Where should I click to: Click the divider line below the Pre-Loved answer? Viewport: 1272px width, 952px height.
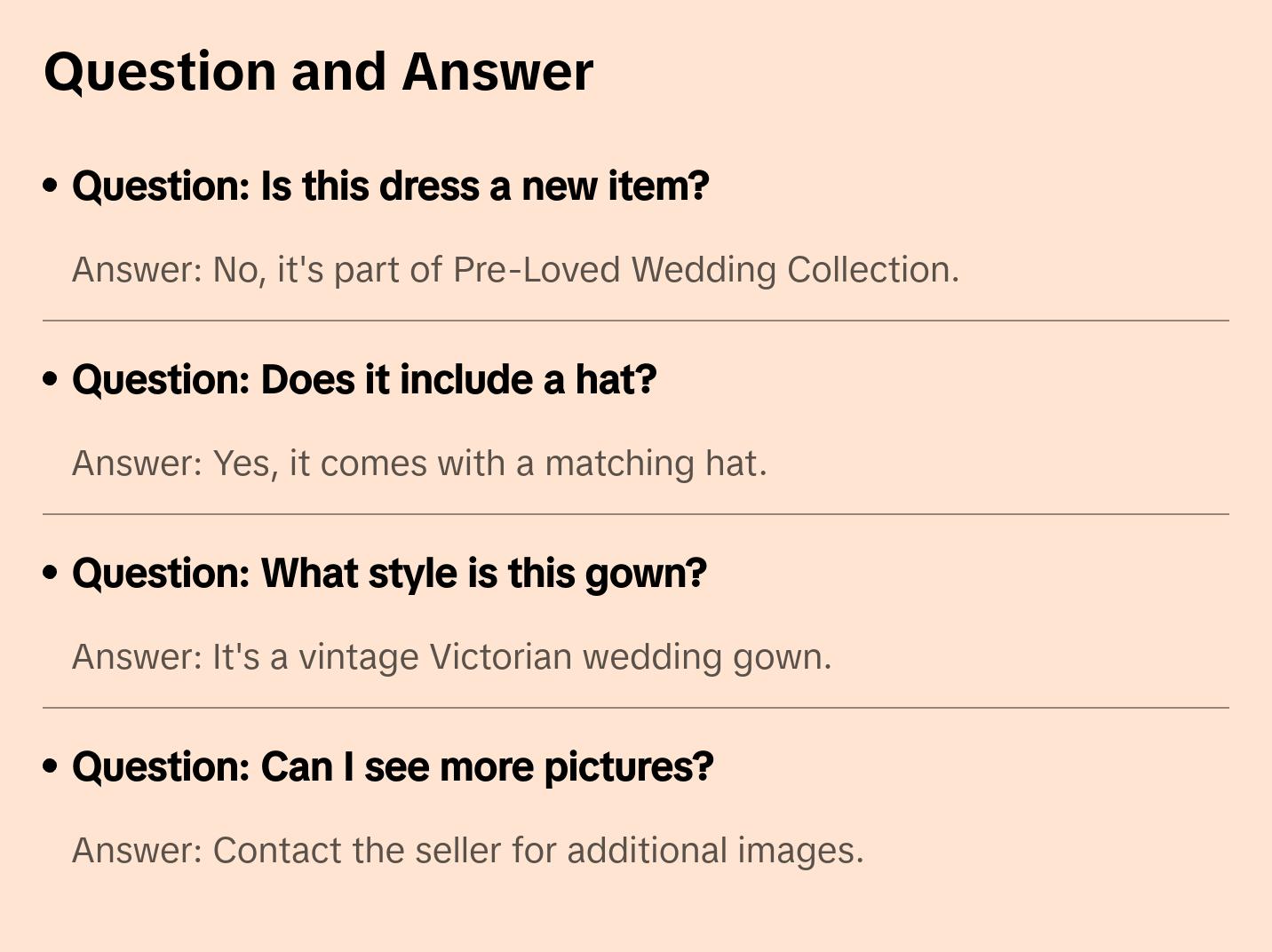tap(636, 321)
